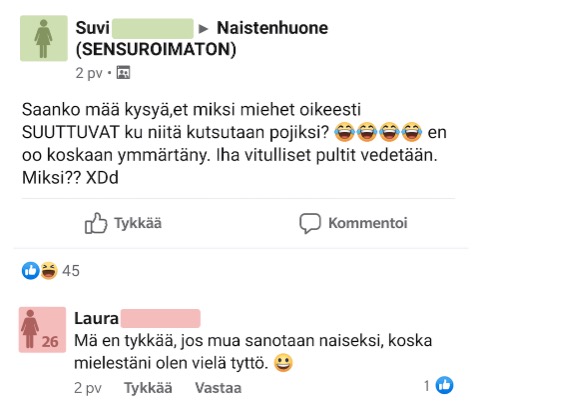
Task: Open the post's 2 pv timestamp
Action: [89, 73]
